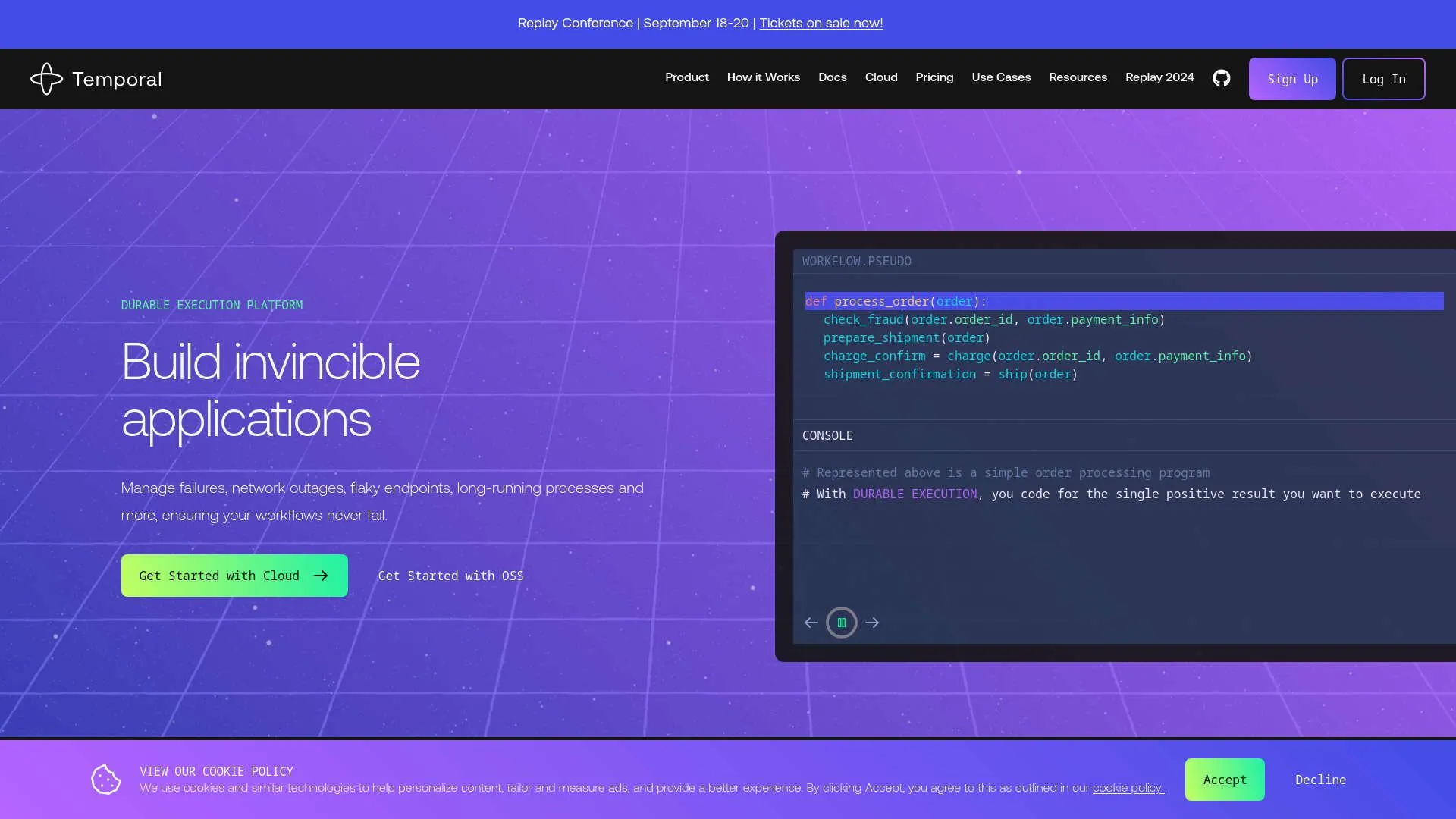Screen dimensions: 1456x819
Task: Open the Product menu
Action: (x=686, y=77)
